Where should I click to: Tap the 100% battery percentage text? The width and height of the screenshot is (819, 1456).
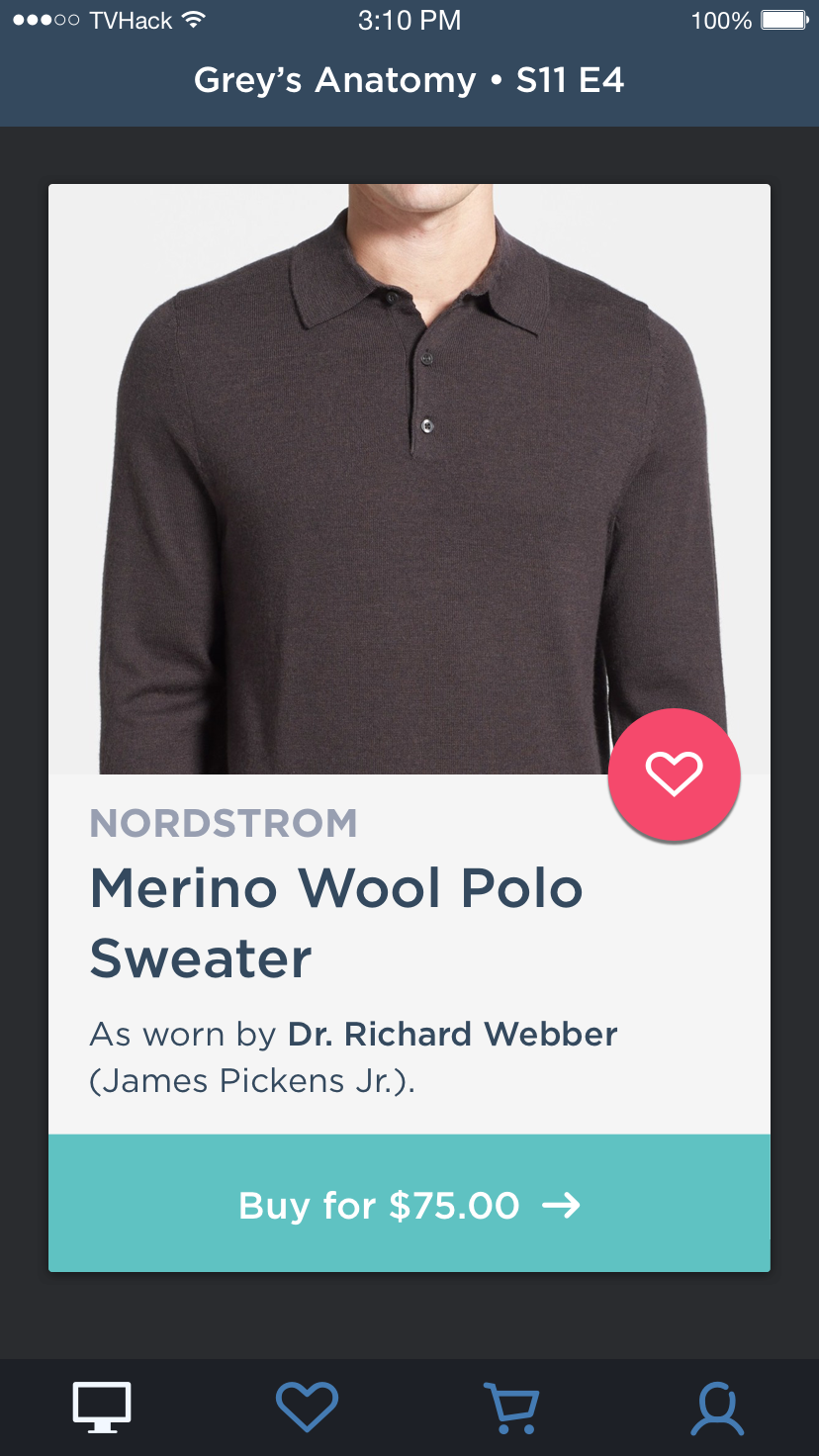pos(721,21)
